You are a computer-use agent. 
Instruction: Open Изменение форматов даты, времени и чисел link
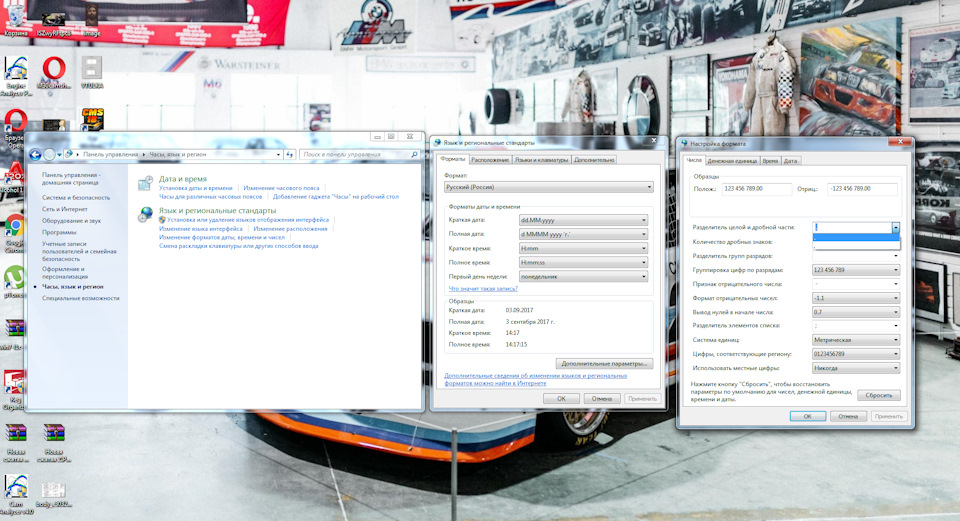pyautogui.click(x=222, y=238)
